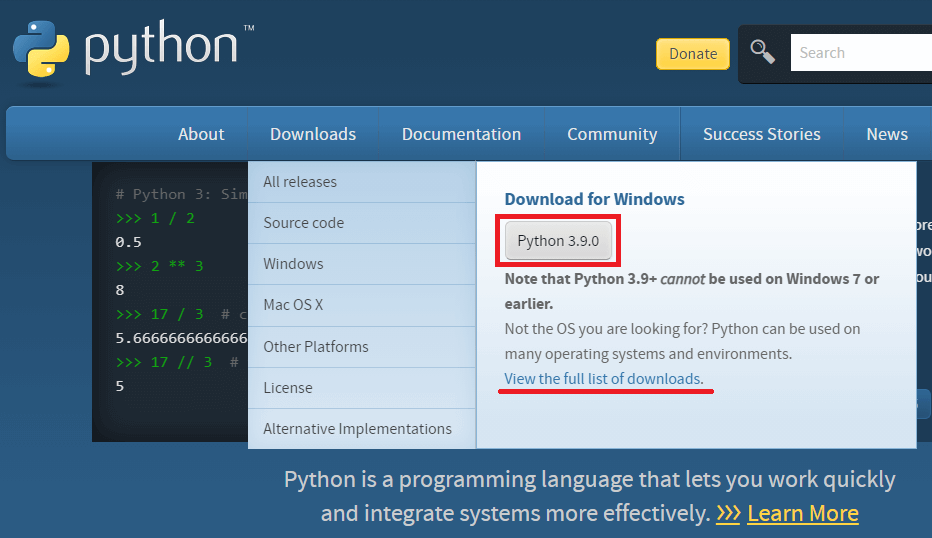
Task: Click the Python 3.9.0 download button
Action: (558, 241)
